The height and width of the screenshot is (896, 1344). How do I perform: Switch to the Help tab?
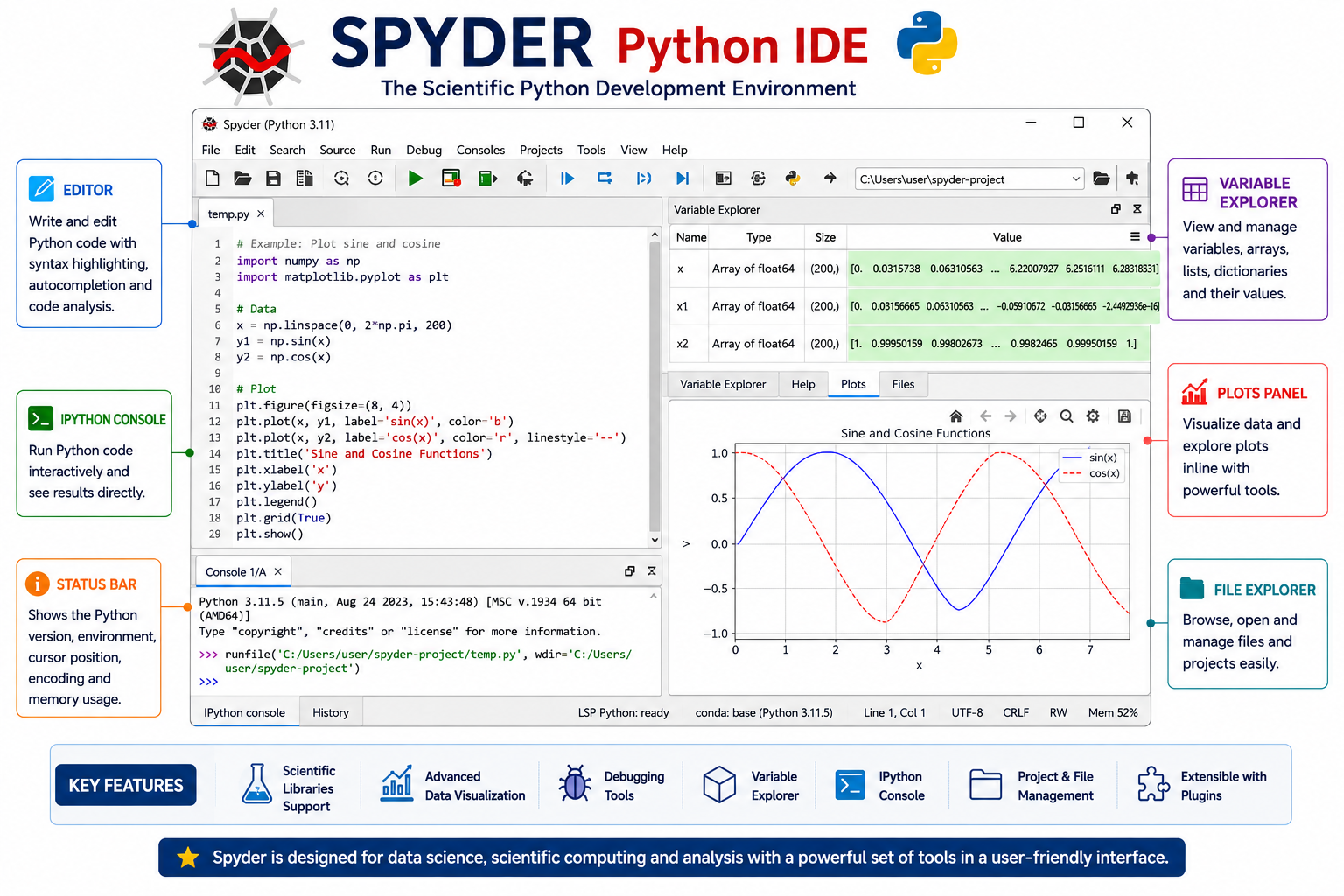coord(803,384)
